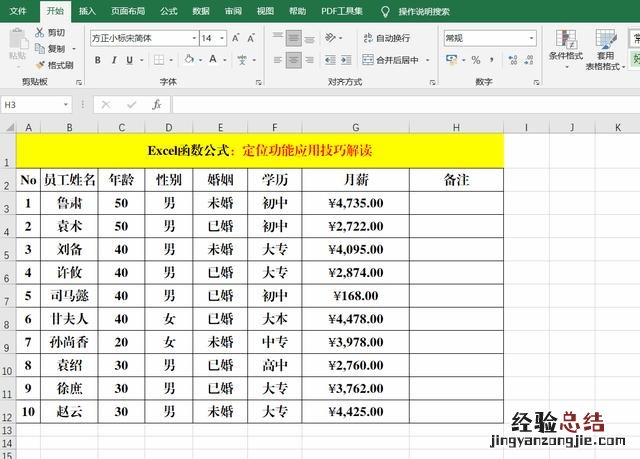The height and width of the screenshot is (459, 640).
Task: Align text right horizontally
Action: tap(310, 60)
